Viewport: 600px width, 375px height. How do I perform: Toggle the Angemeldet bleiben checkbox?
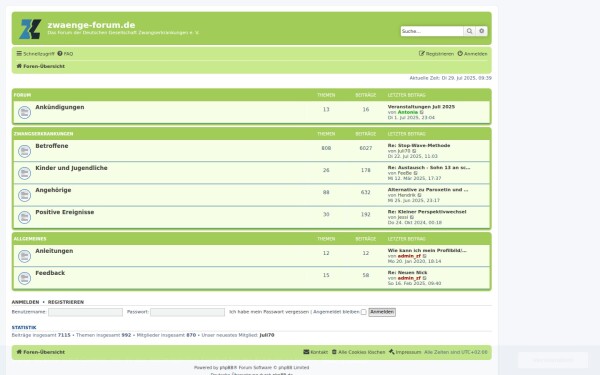(x=364, y=312)
